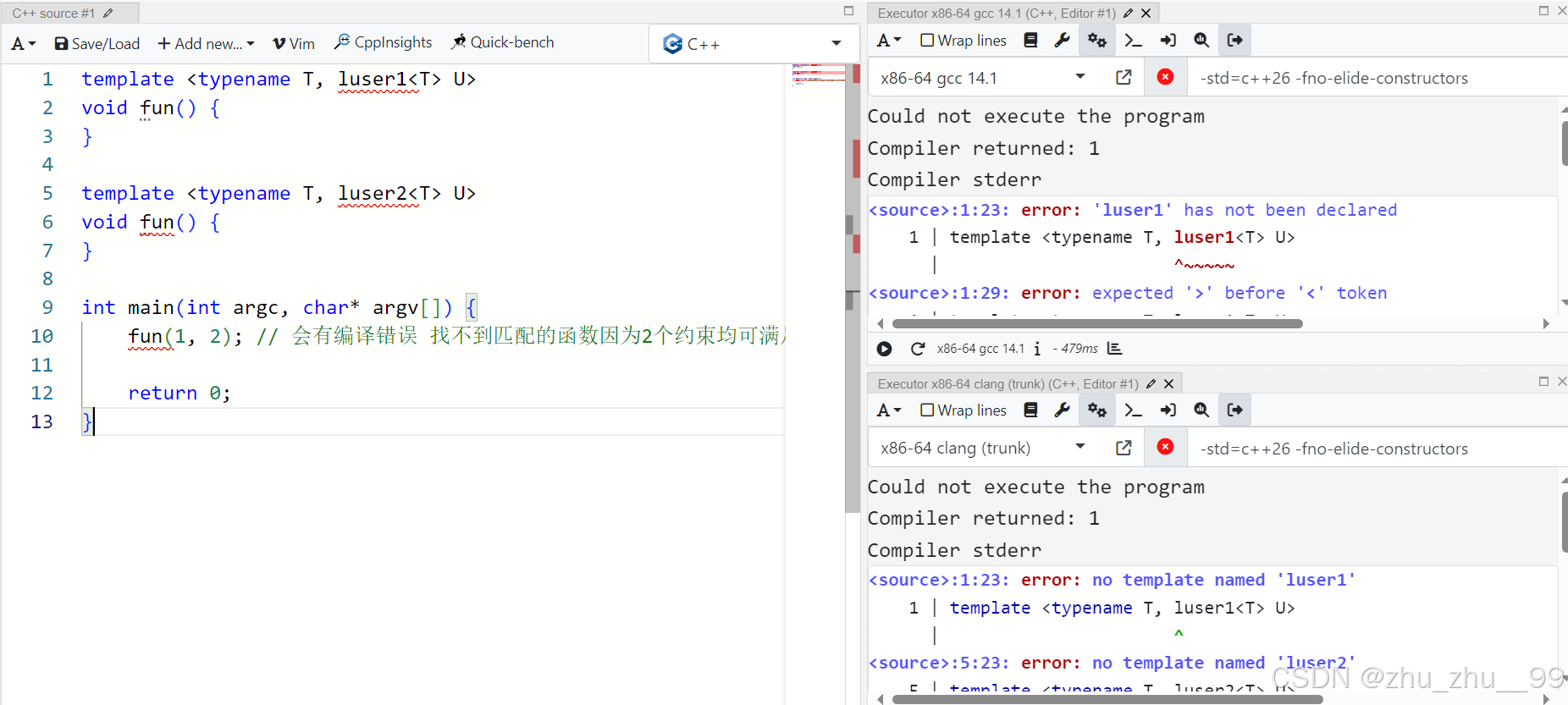
Task: Toggle stdin input icon in gcc executor
Action: (1168, 41)
